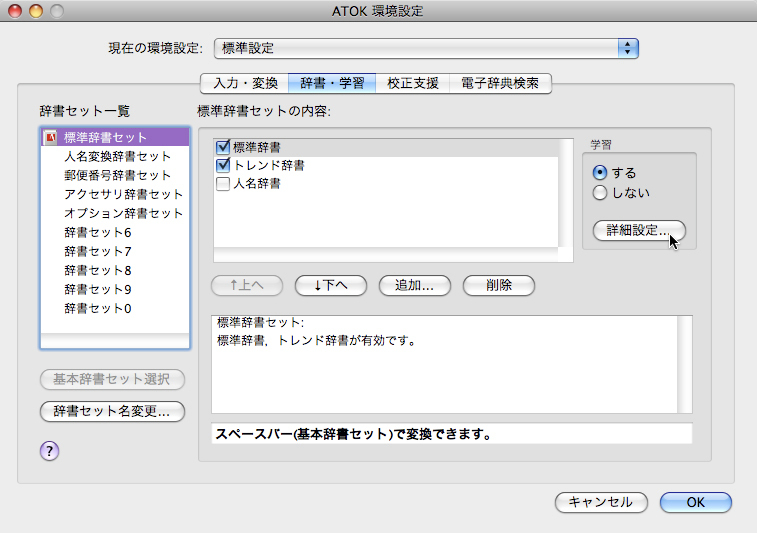Click the ↑上へ button
The width and height of the screenshot is (757, 533).
(247, 285)
